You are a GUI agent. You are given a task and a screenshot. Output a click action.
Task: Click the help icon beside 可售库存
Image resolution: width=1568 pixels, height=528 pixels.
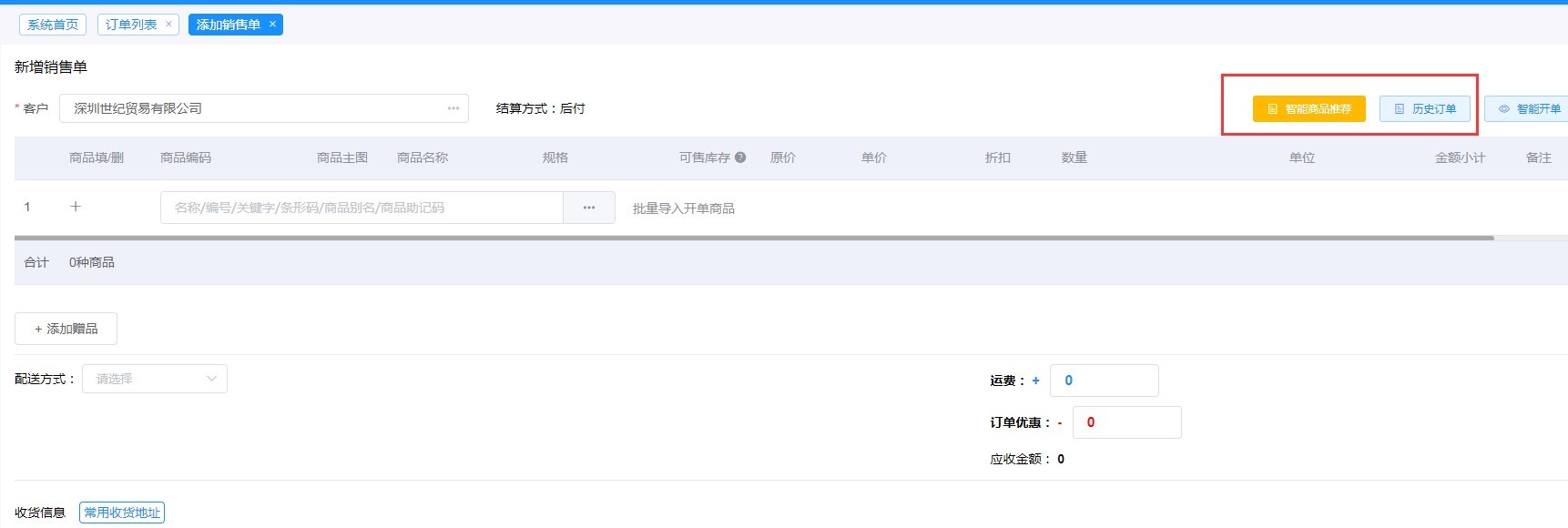point(740,157)
